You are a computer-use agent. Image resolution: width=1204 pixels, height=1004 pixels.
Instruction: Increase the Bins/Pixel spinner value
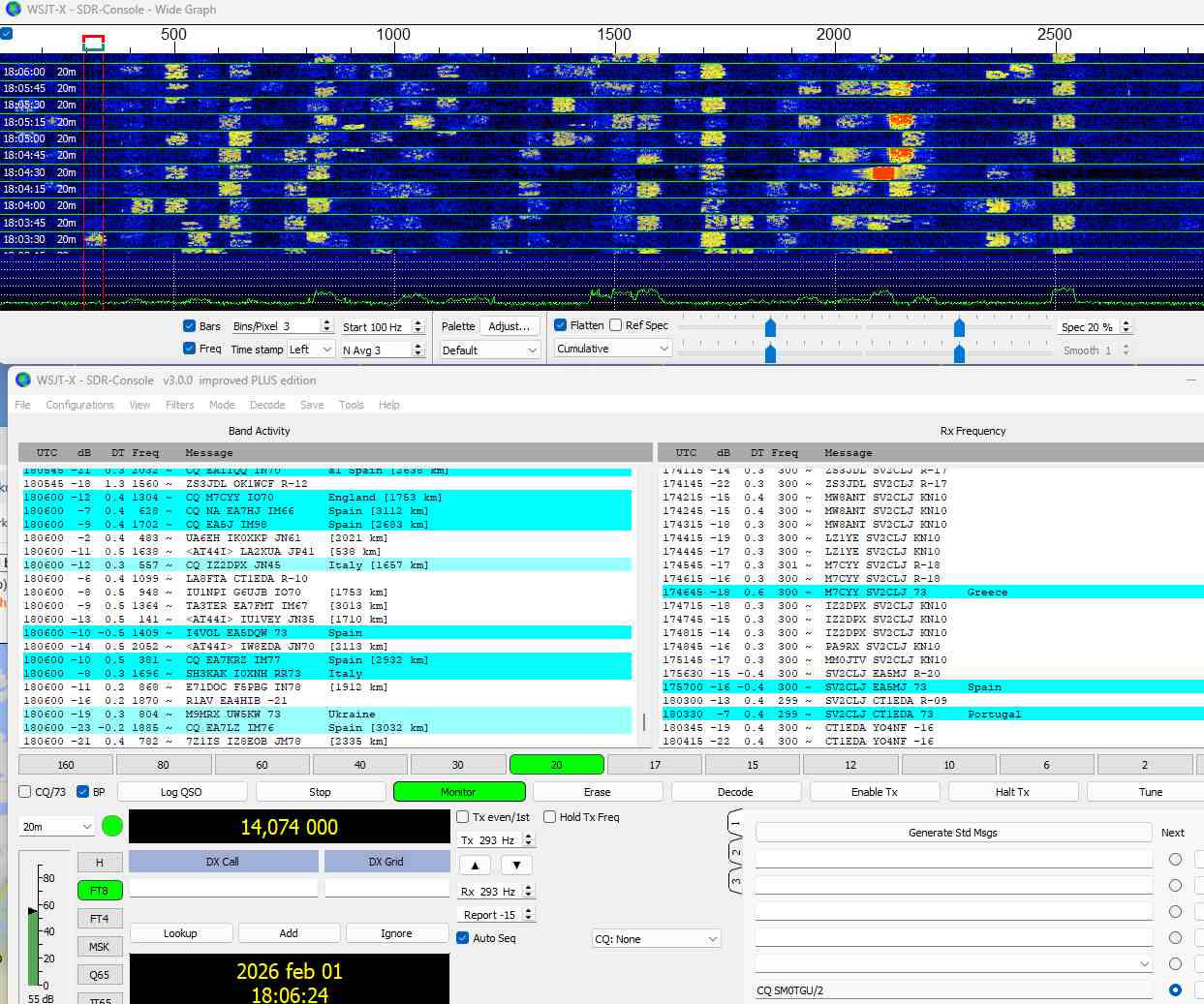326,322
